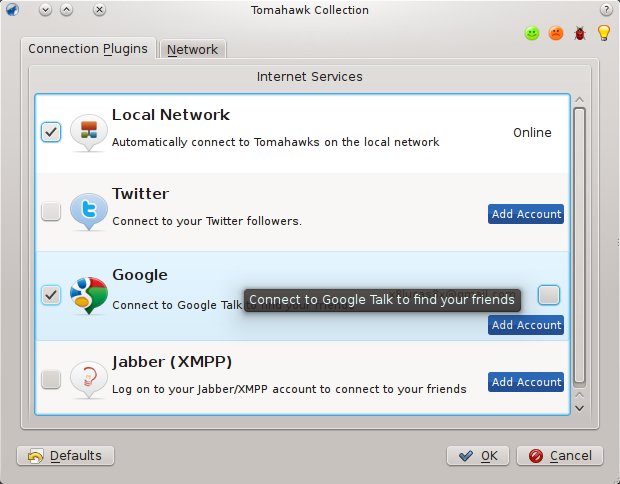The height and width of the screenshot is (484, 620).
Task: Click 'Automatically connect to Tomahawks' description
Action: pyautogui.click(x=276, y=142)
